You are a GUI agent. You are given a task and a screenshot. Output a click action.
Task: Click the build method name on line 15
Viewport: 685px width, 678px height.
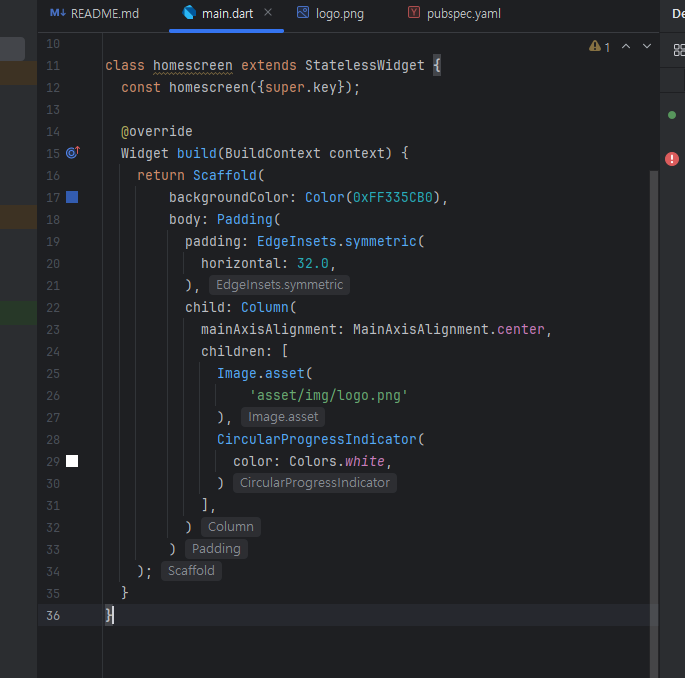click(197, 153)
